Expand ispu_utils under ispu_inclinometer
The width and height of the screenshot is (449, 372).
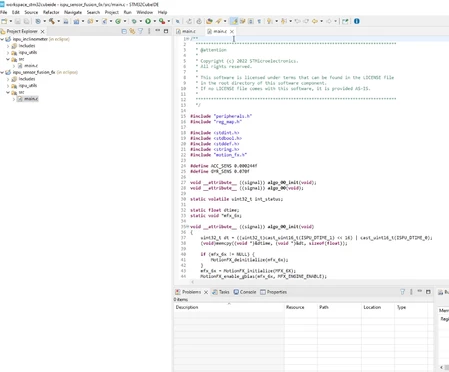click(x=8, y=52)
